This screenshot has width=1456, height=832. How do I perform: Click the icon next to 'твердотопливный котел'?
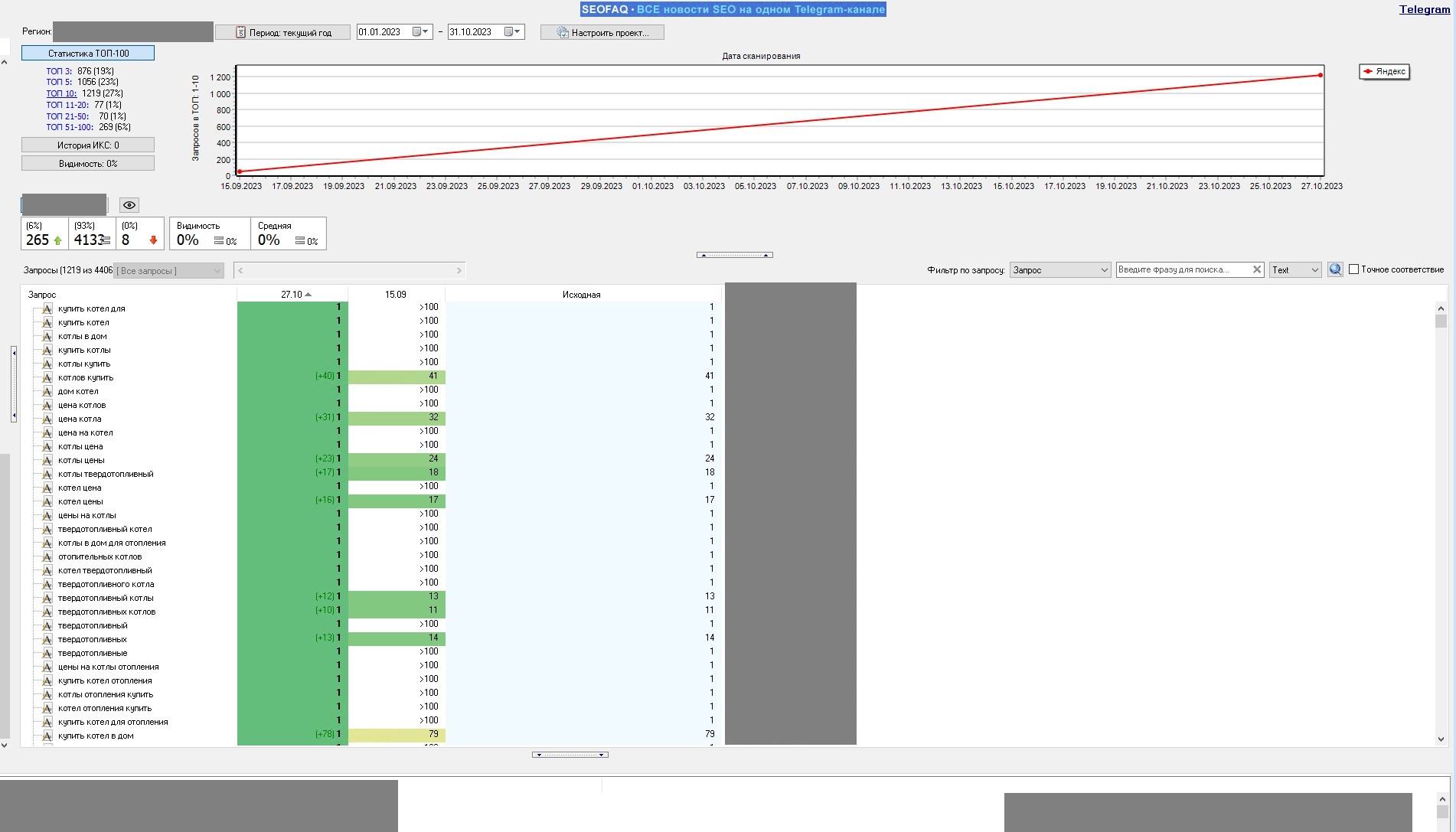coord(47,529)
